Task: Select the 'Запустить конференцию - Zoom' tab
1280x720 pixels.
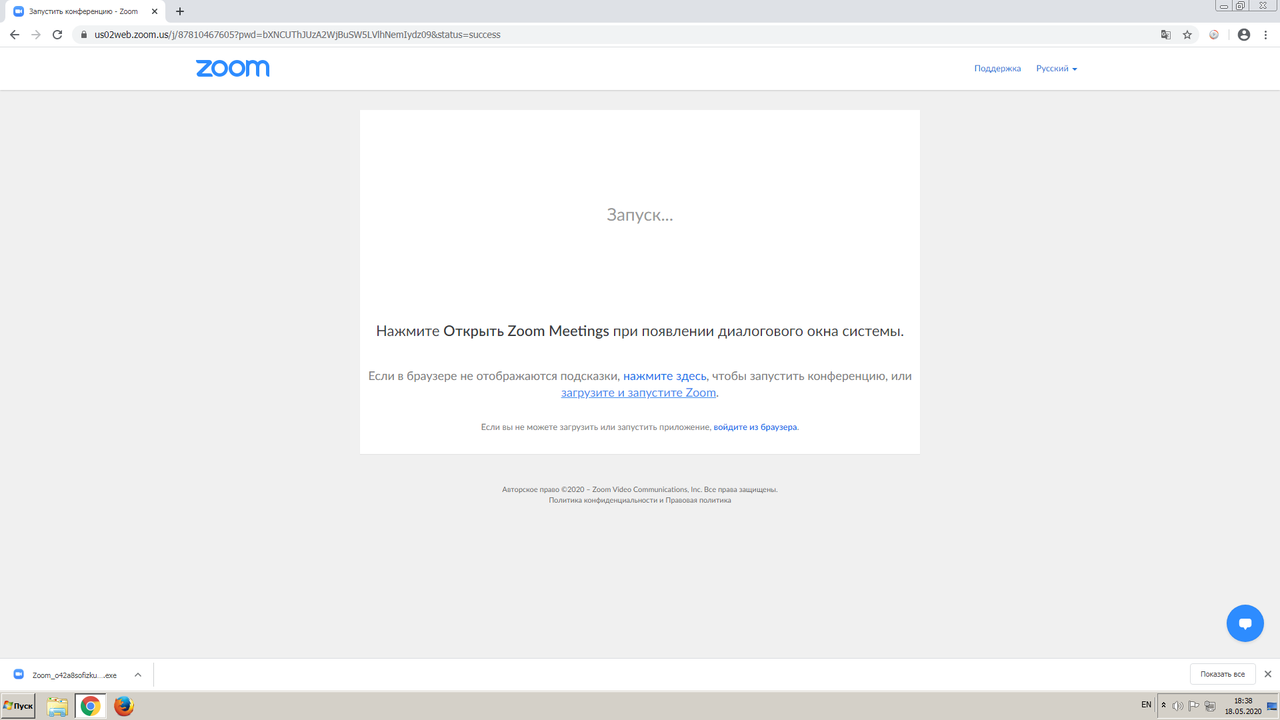Action: coord(85,11)
